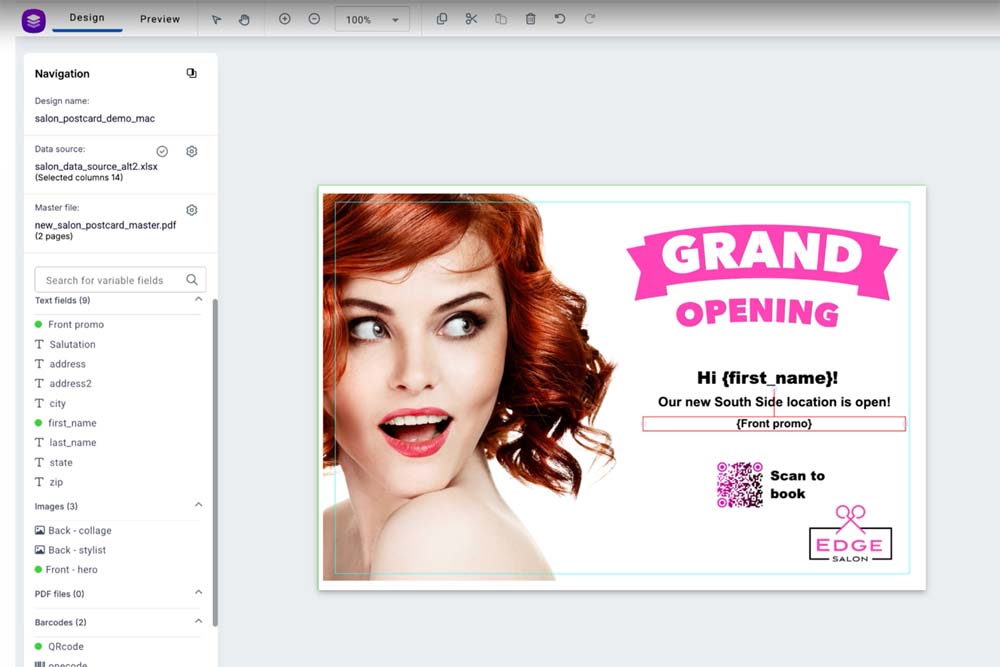Collapse the Images (3) section

point(198,506)
